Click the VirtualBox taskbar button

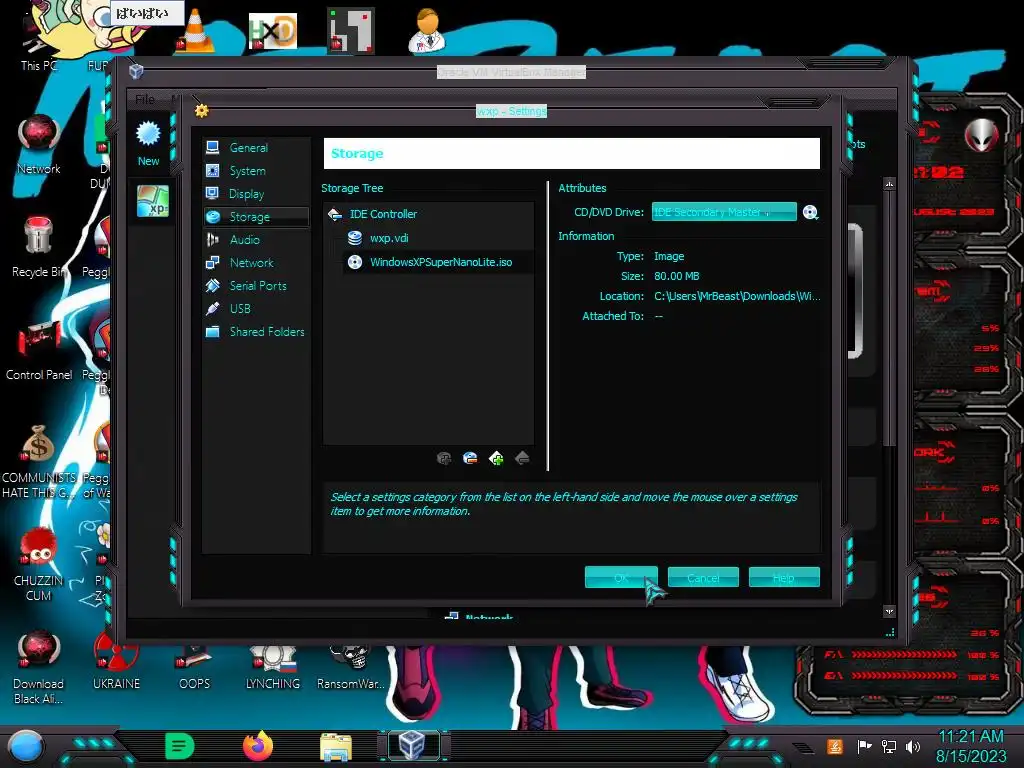[x=413, y=746]
